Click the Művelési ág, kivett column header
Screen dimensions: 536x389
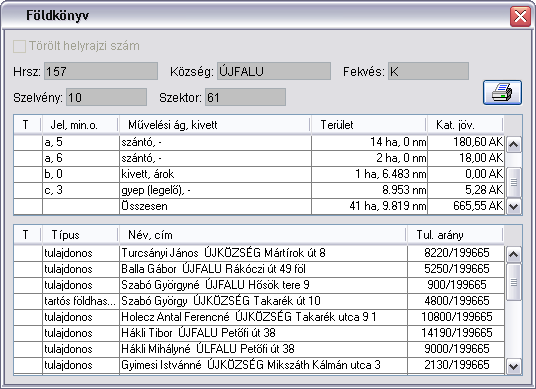click(x=215, y=125)
